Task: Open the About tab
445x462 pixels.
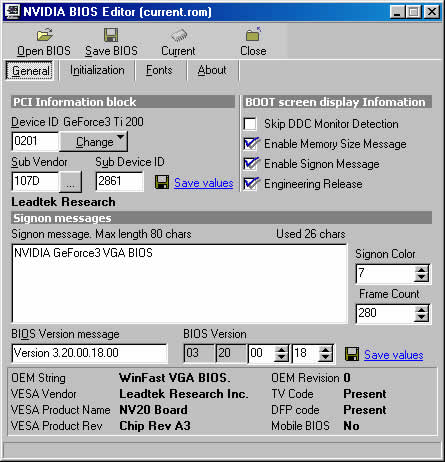Action: point(212,70)
